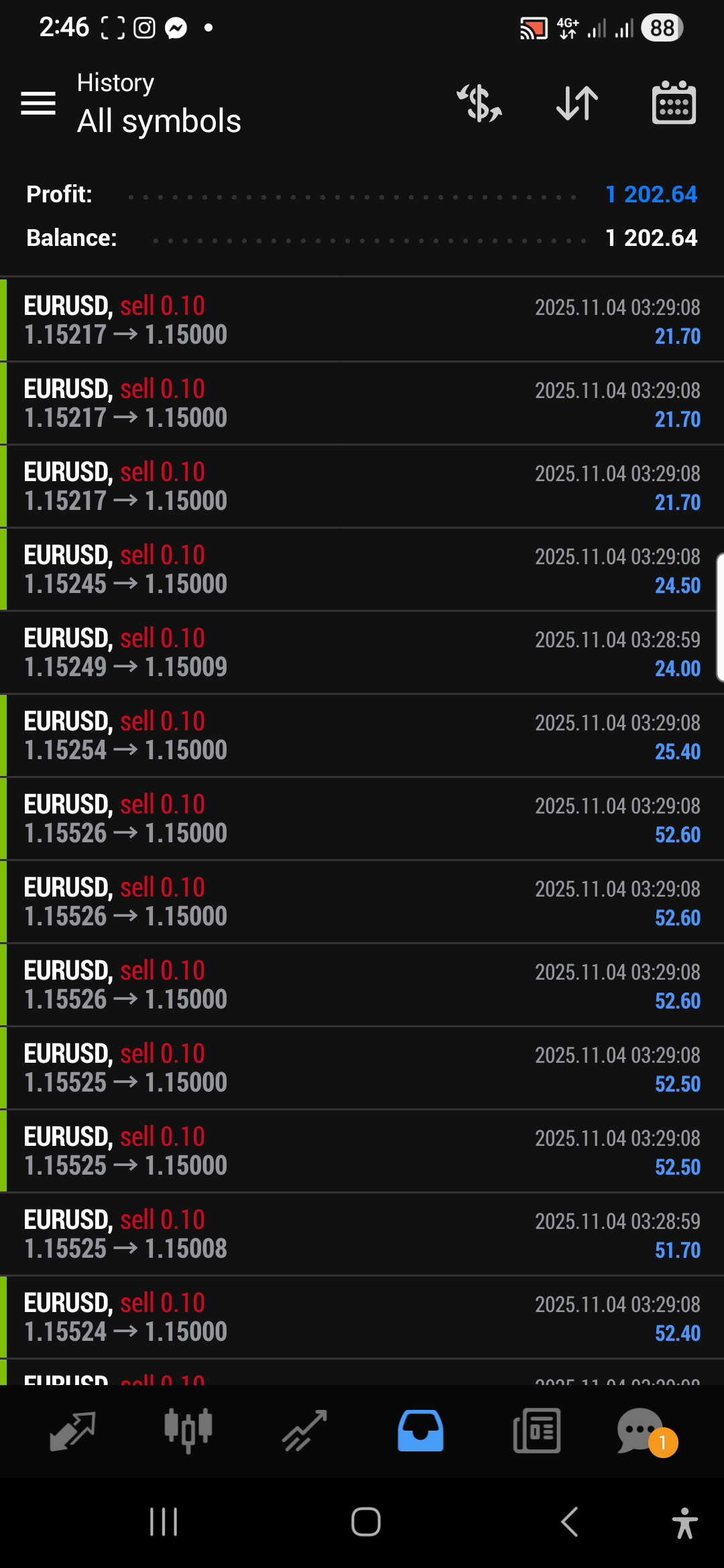Tap the Android home button

pos(366,1522)
